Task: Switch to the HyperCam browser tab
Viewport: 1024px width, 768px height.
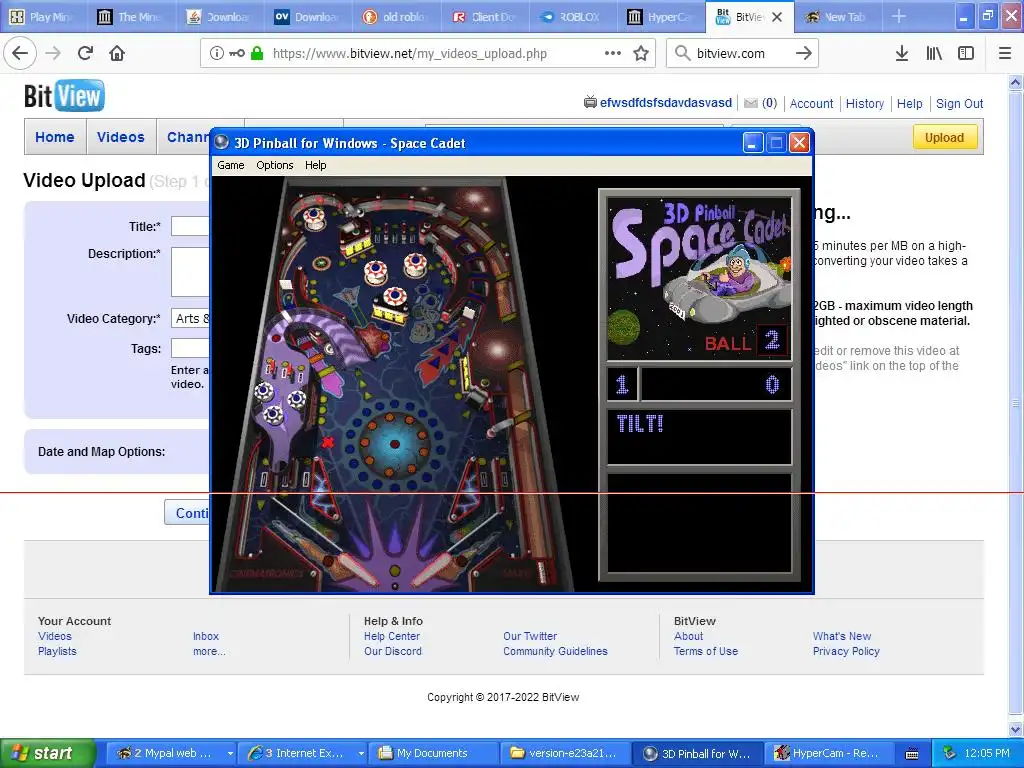Action: tap(660, 17)
